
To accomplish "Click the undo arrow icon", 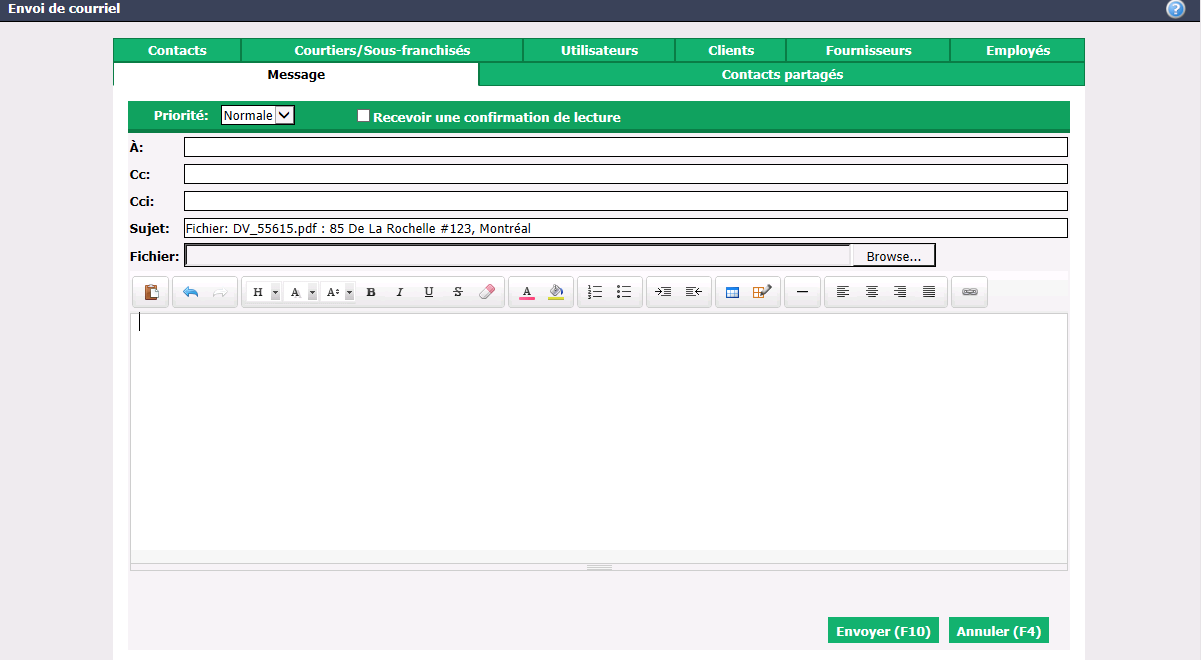I will [x=191, y=292].
